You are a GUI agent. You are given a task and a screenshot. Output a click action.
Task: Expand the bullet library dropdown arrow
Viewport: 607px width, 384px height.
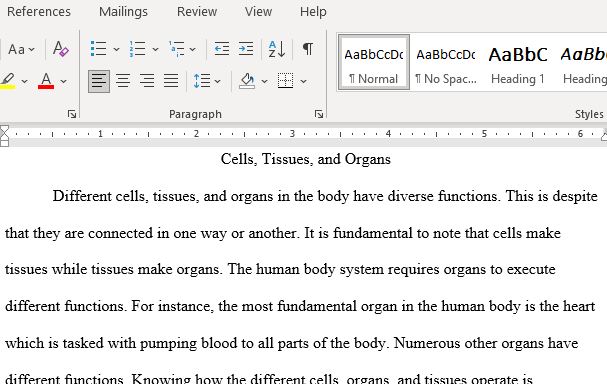click(x=116, y=50)
